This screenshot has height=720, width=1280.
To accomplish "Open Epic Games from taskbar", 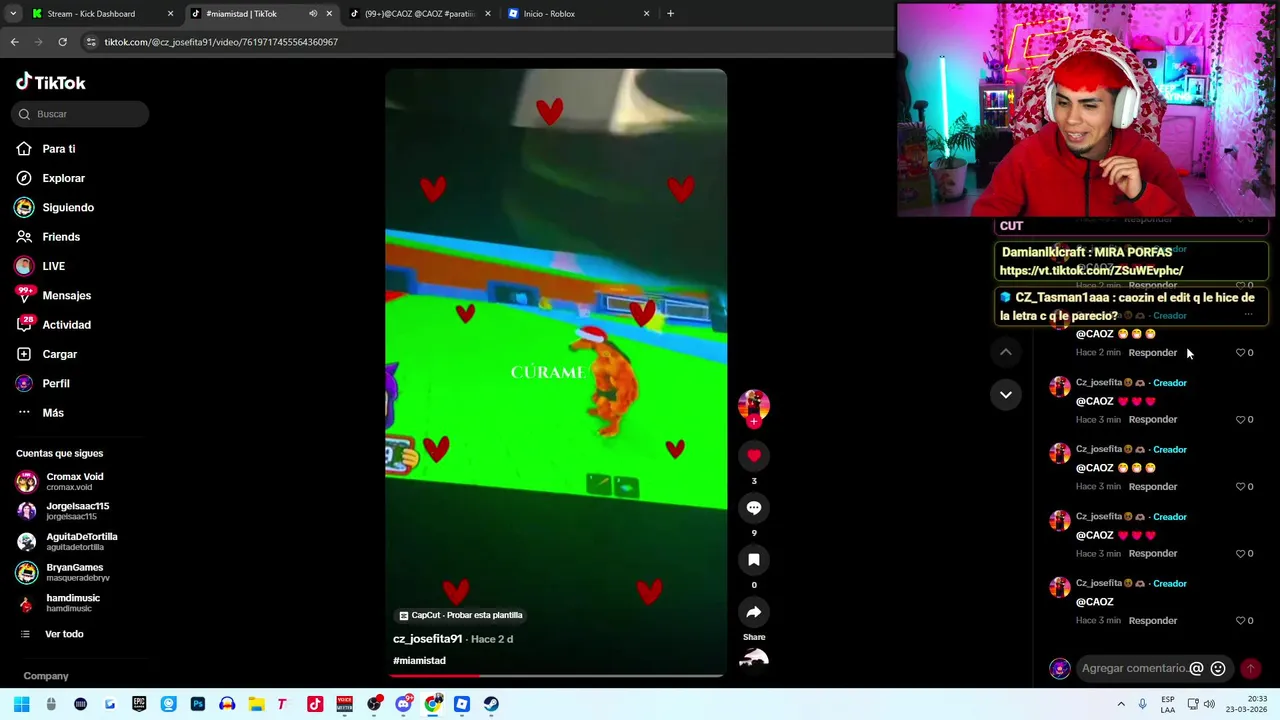I will point(139,704).
